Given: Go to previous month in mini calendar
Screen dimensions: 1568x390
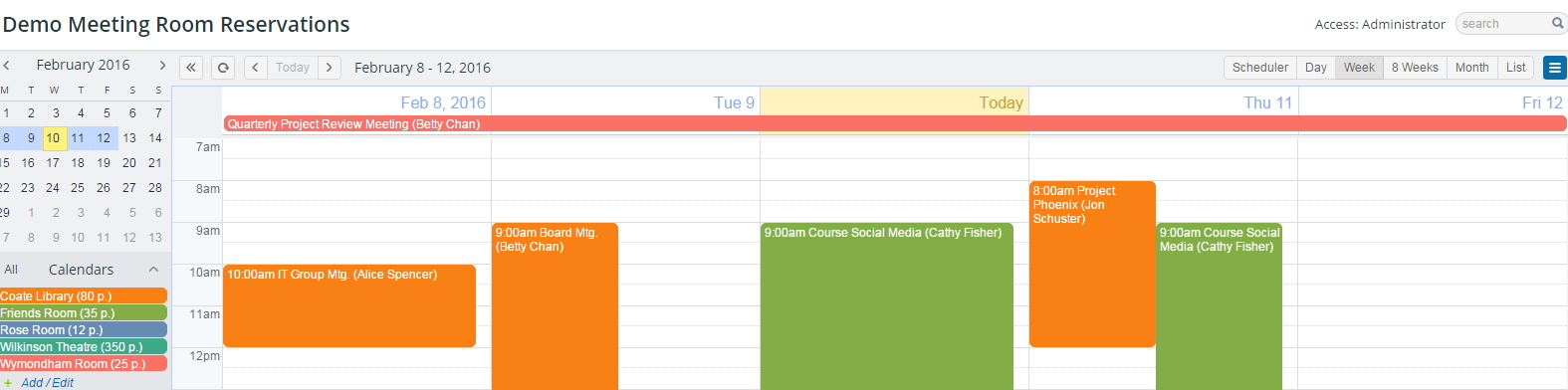Looking at the screenshot, I should pos(6,65).
